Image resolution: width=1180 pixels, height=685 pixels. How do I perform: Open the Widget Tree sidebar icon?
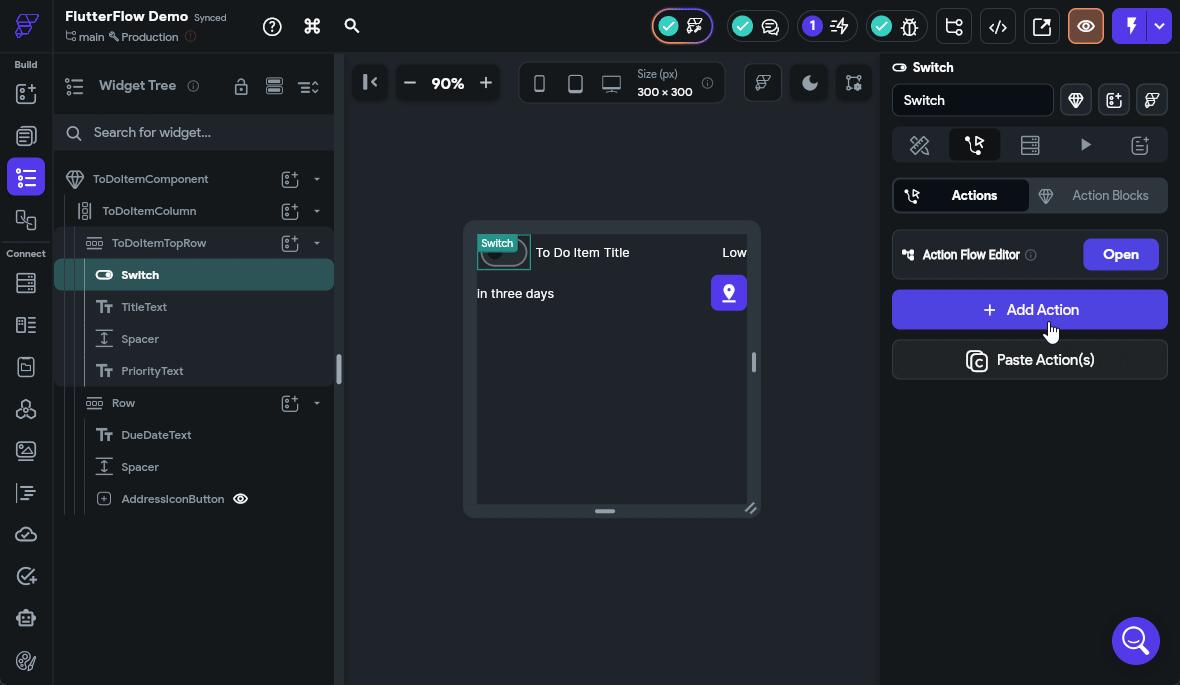(x=26, y=178)
